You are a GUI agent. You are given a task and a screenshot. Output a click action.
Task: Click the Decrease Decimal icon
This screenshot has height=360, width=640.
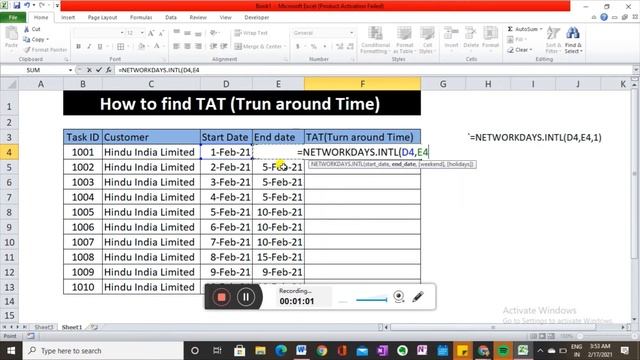[350, 47]
